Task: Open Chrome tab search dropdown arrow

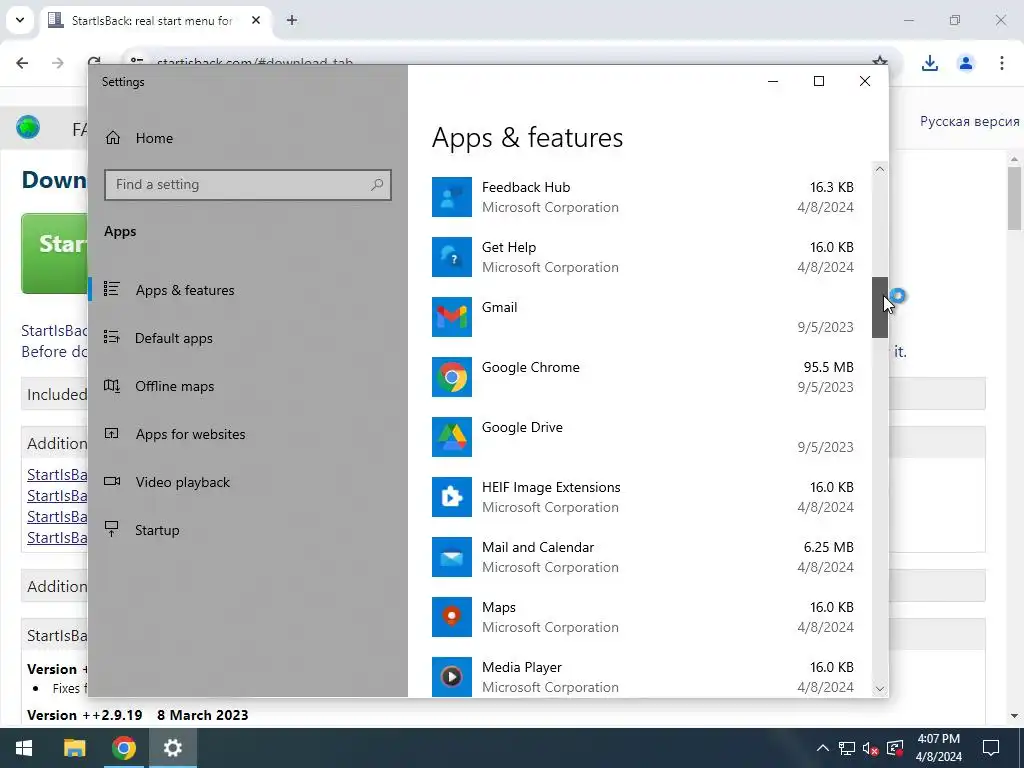Action: (x=20, y=20)
